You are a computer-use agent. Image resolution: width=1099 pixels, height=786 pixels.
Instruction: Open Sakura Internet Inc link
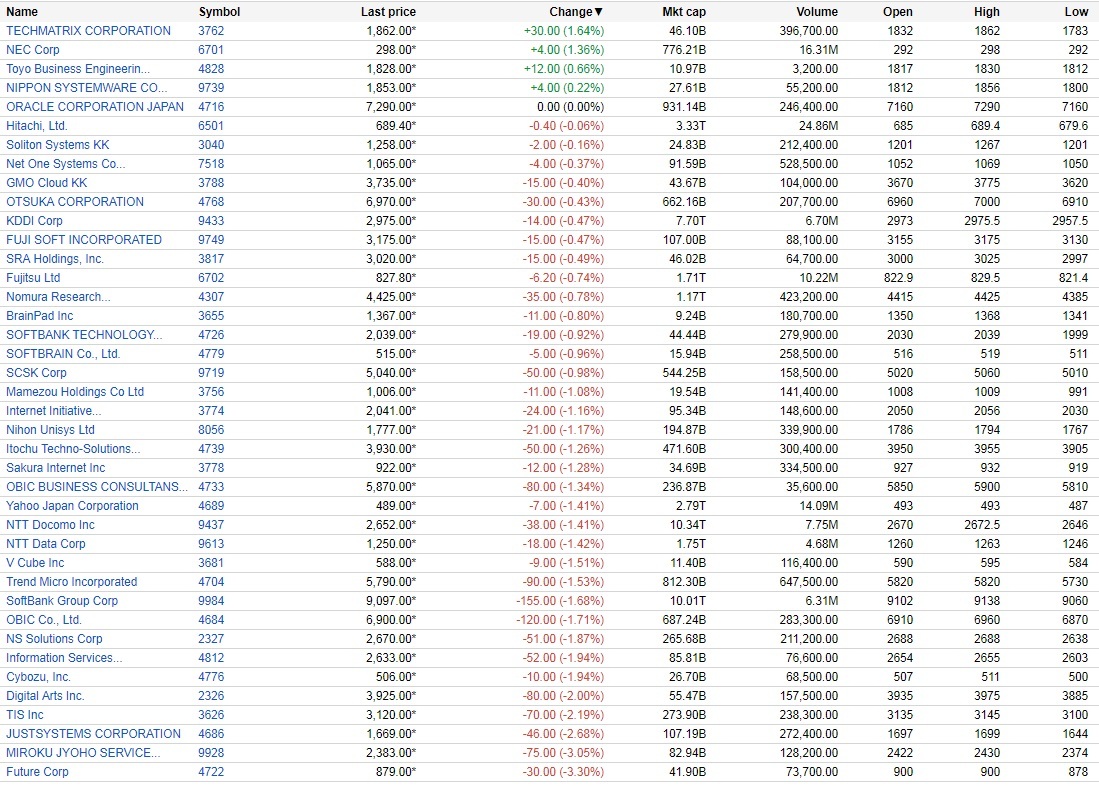pos(55,467)
